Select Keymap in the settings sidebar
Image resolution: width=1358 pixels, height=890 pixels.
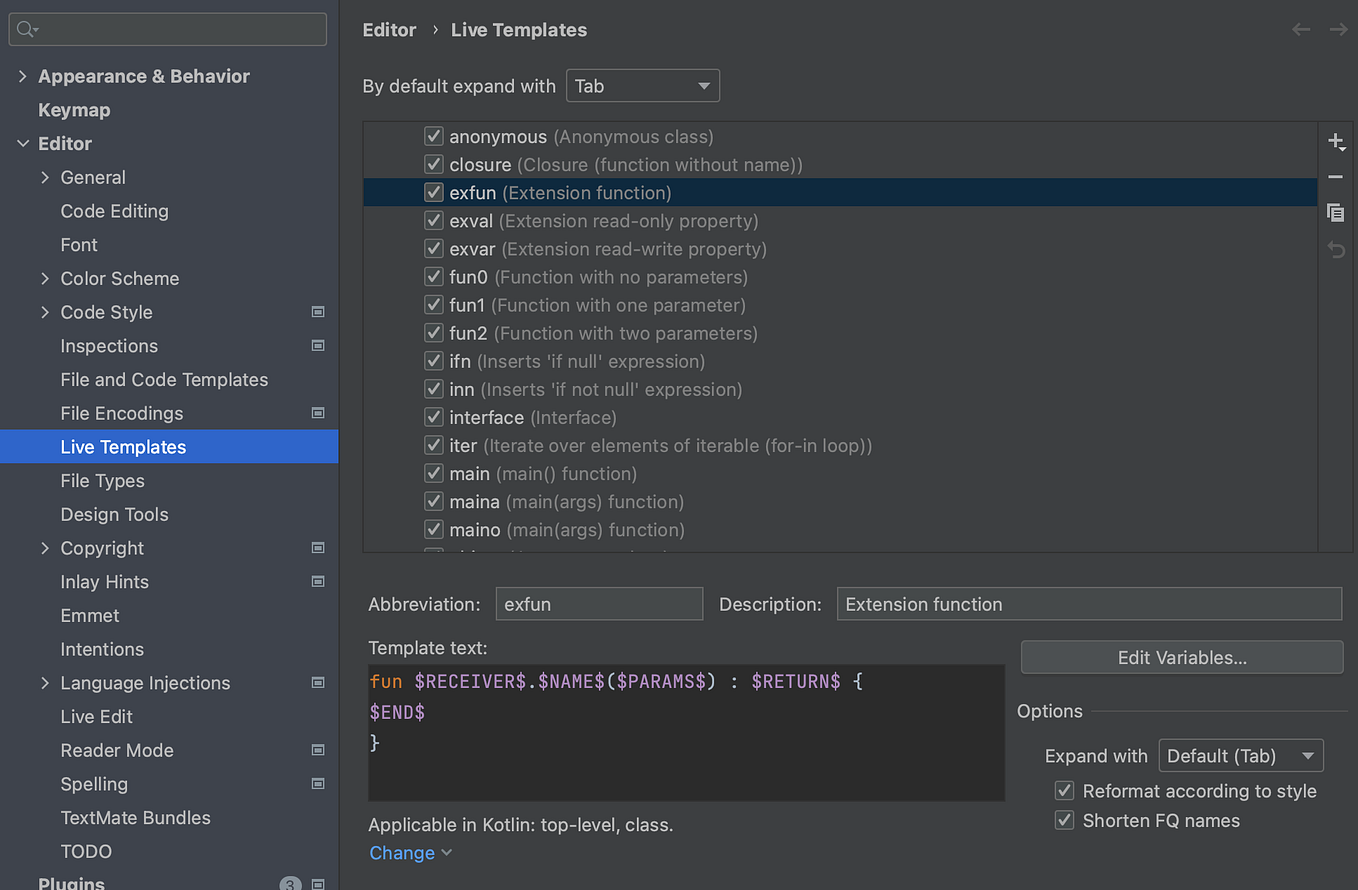71,109
